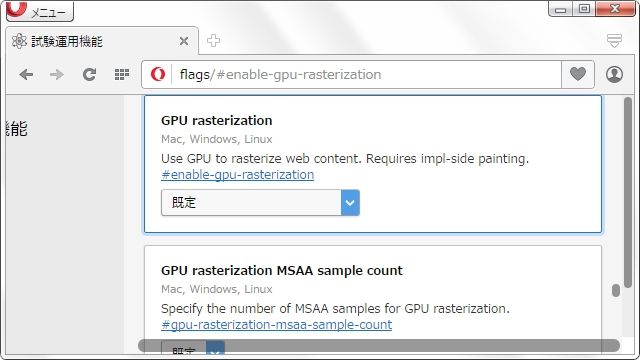Close the 試験運用機能 tab
The height and width of the screenshot is (360, 640).
point(184,41)
